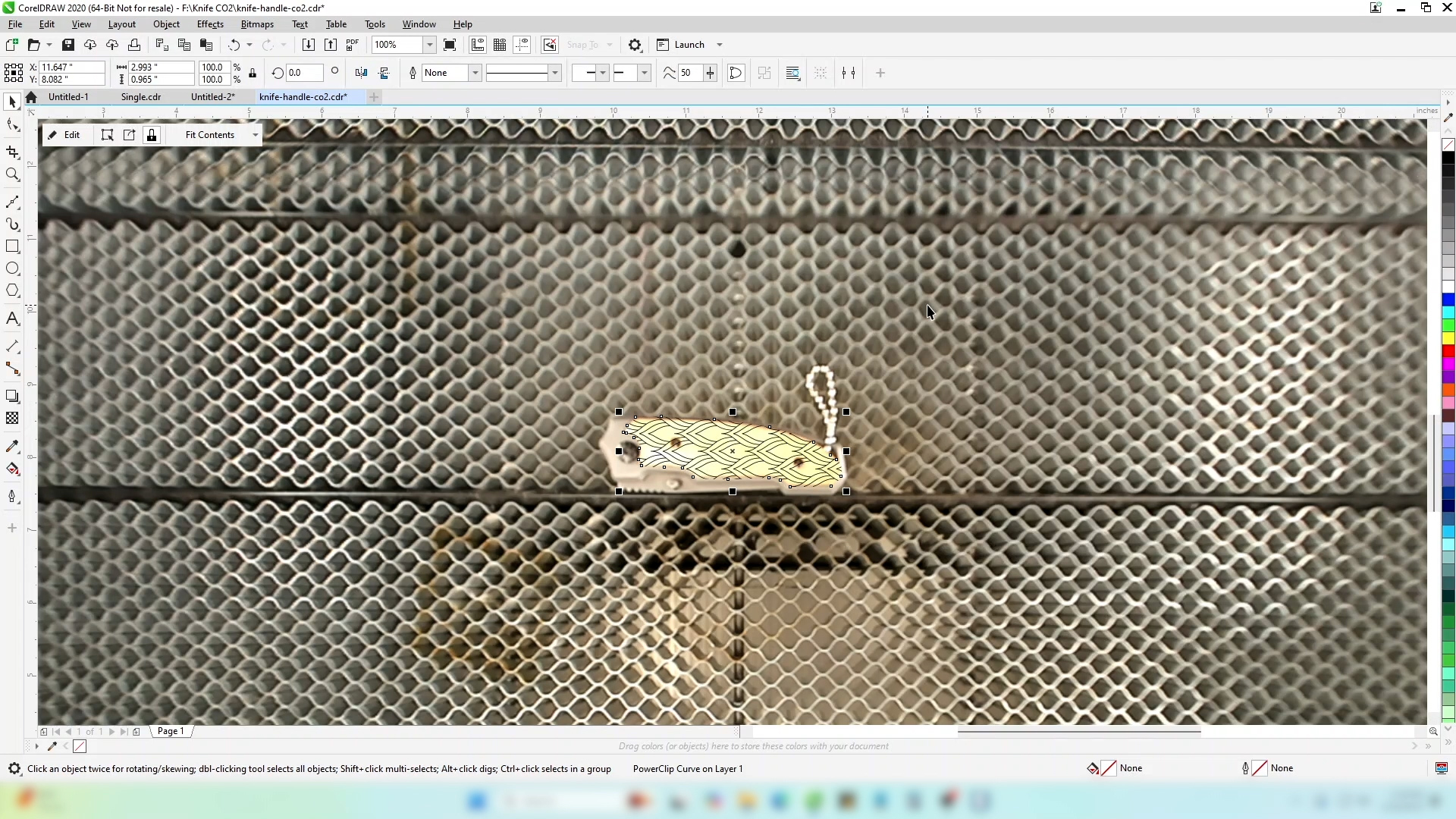Select the Rectangle tool

[12, 246]
